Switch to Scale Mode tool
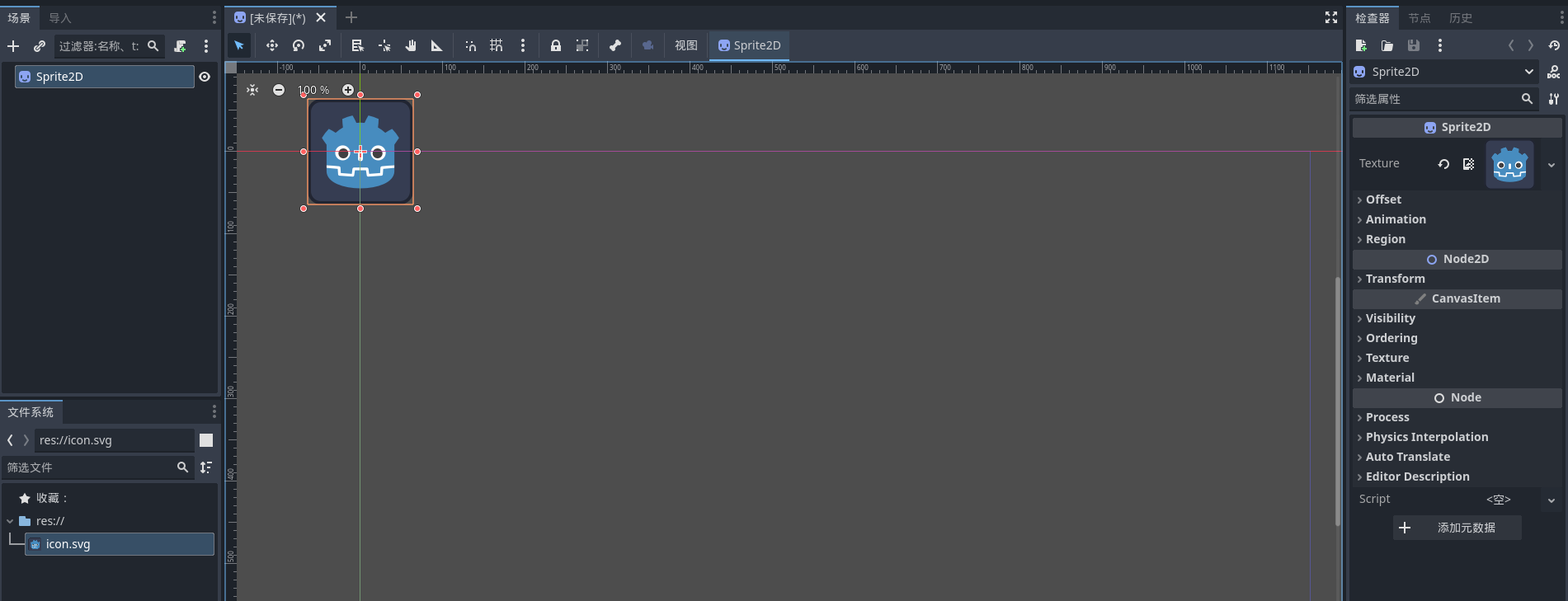The image size is (1568, 601). coord(325,45)
